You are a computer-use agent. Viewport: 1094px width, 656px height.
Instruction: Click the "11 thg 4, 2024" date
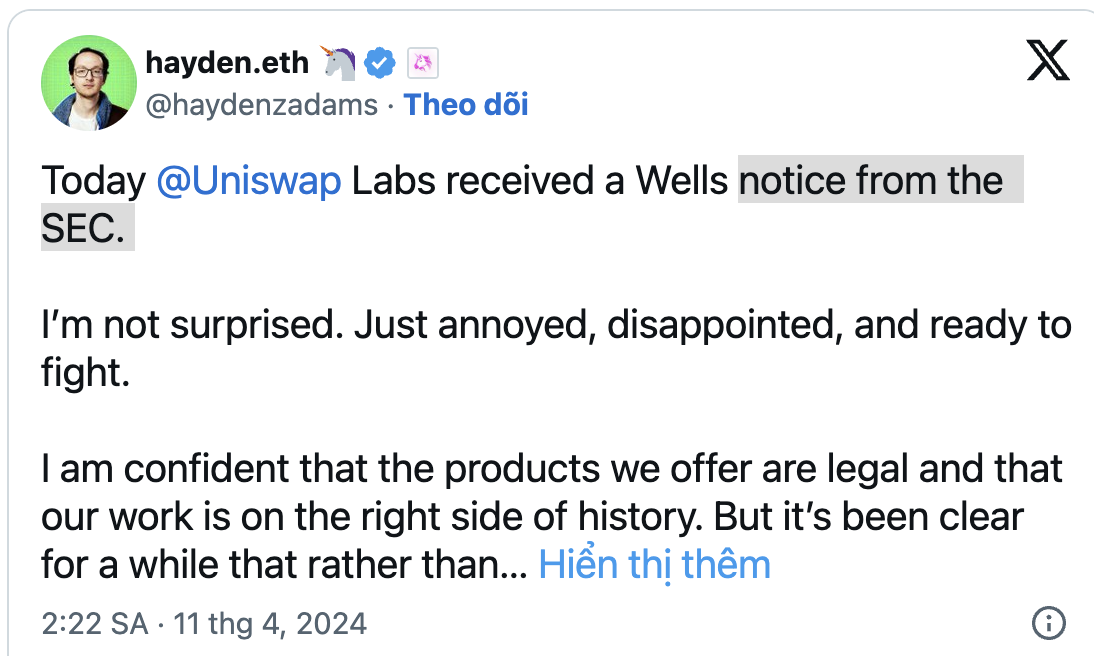point(270,625)
